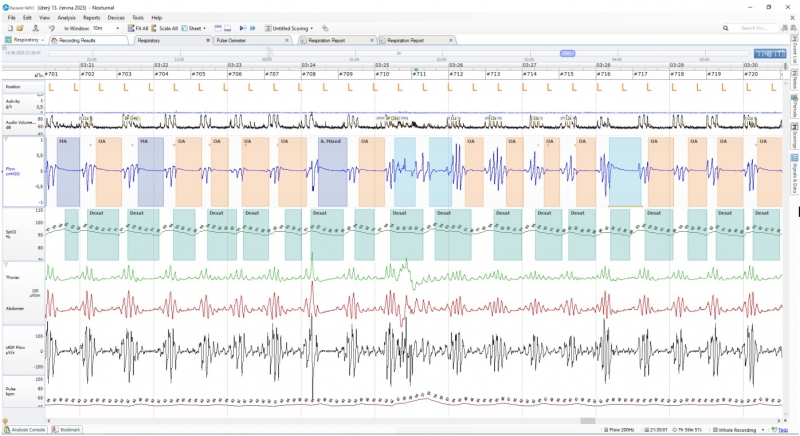Click the search magnifier icon

[726, 29]
